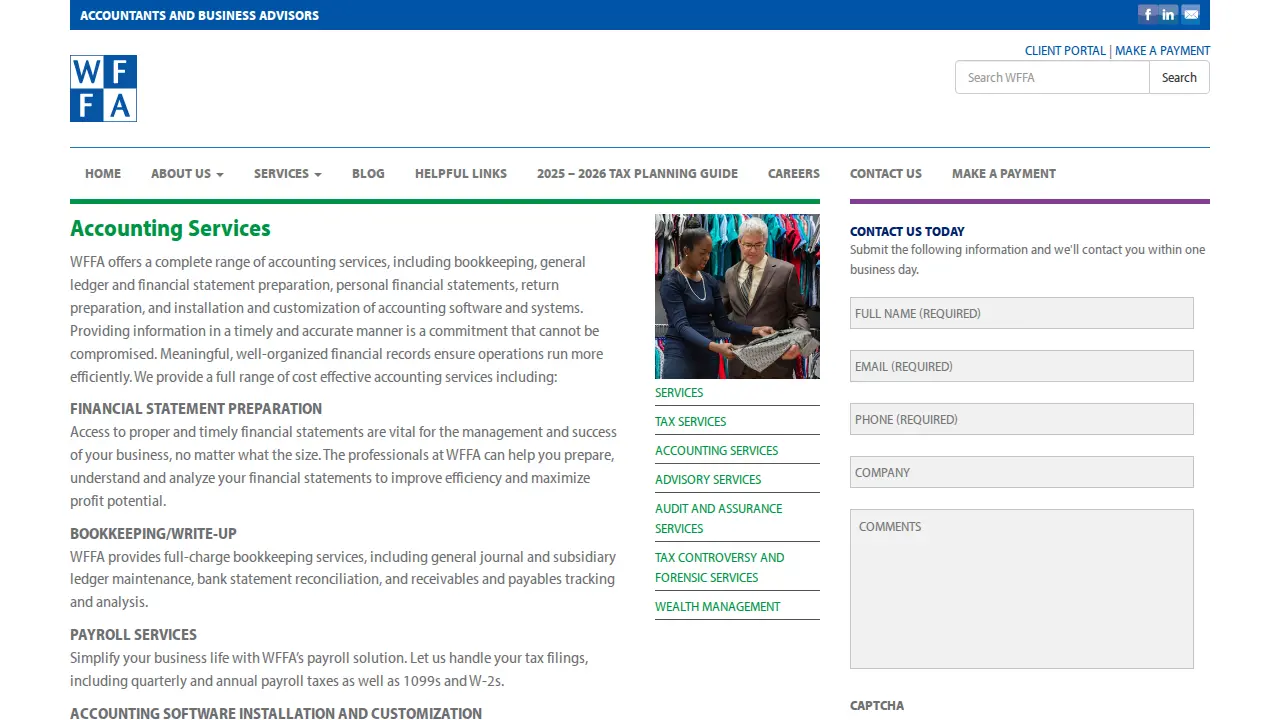Open the Advisory Services sidebar link

[x=708, y=480]
